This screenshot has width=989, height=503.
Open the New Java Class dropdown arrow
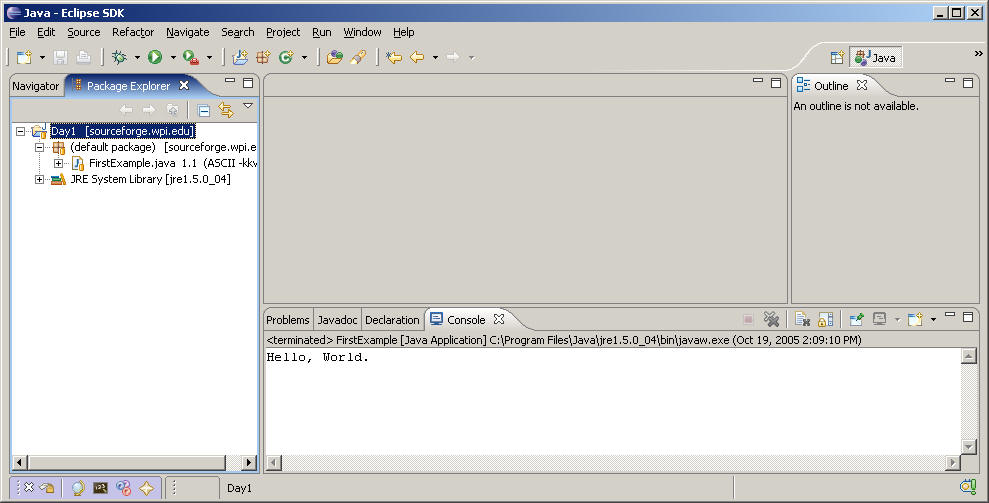(304, 57)
